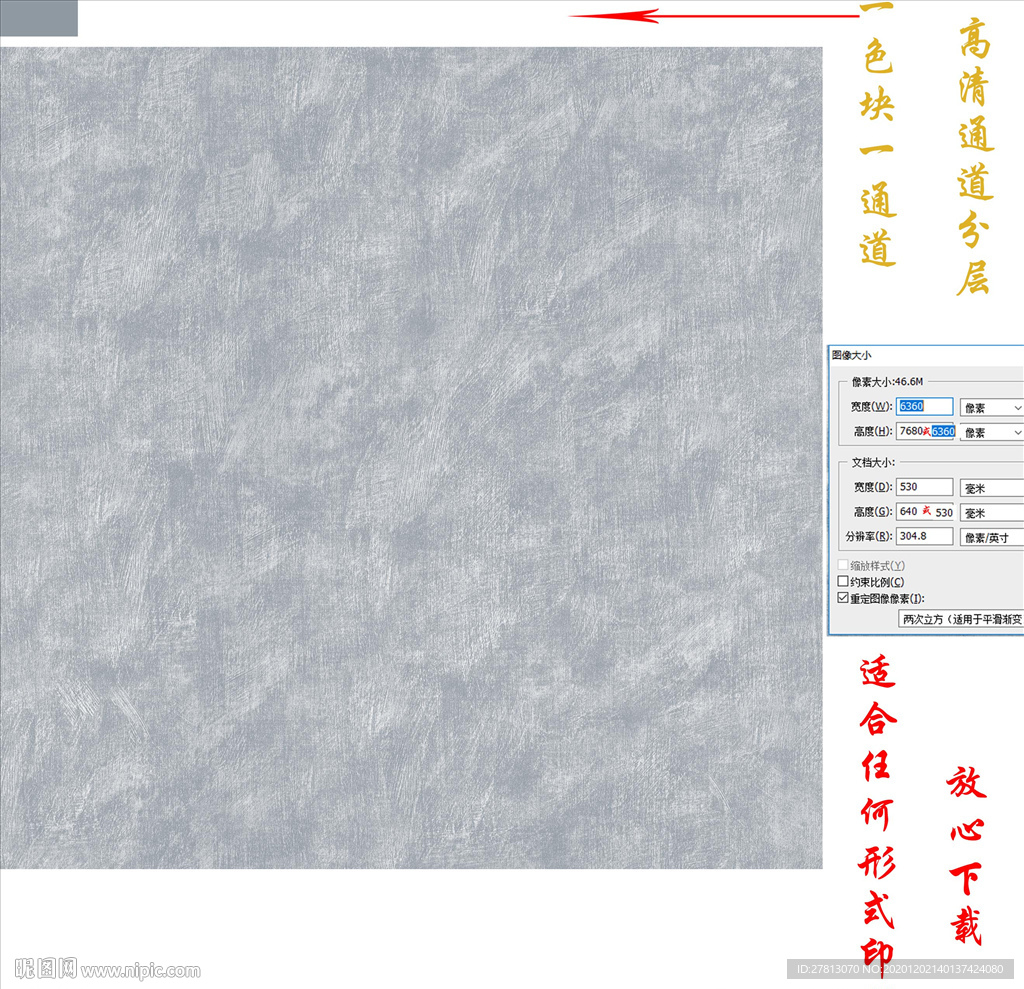Click the 宽度(W) label
The width and height of the screenshot is (1024, 989).
coord(872,406)
